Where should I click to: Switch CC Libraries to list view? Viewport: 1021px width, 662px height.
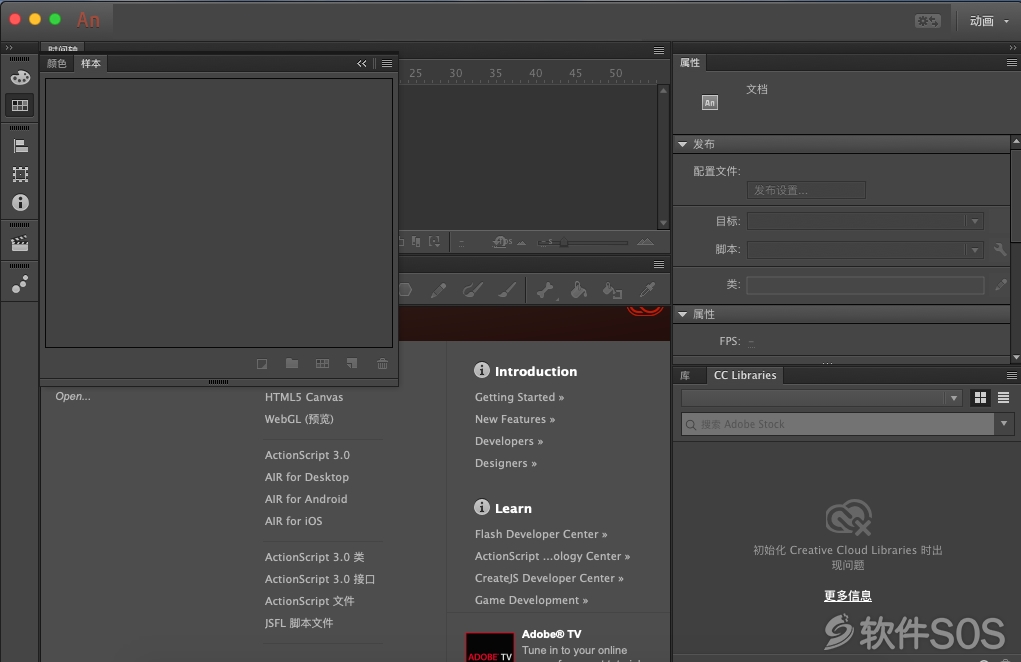click(x=1003, y=398)
